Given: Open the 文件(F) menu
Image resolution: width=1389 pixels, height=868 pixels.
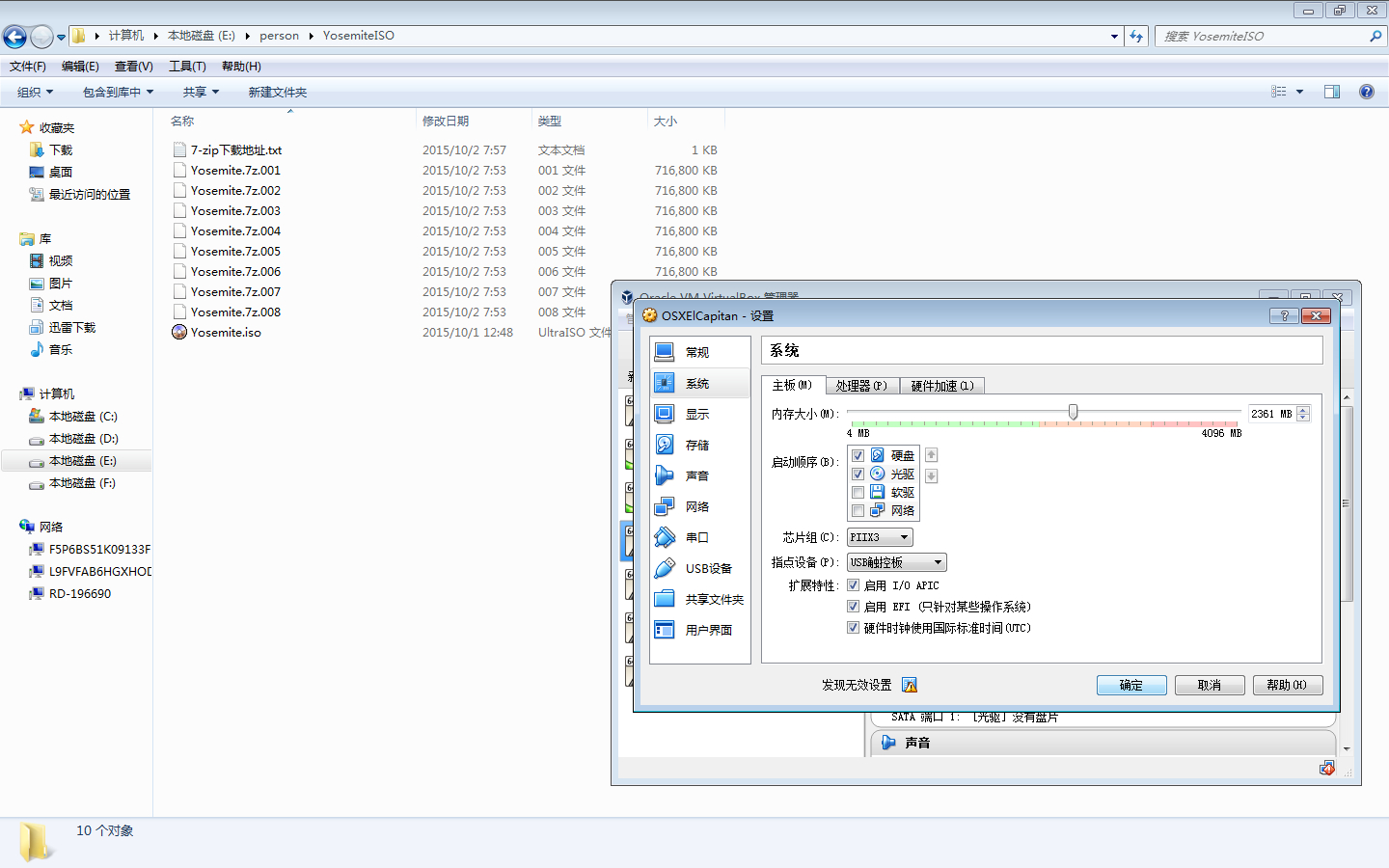Looking at the screenshot, I should coord(28,66).
